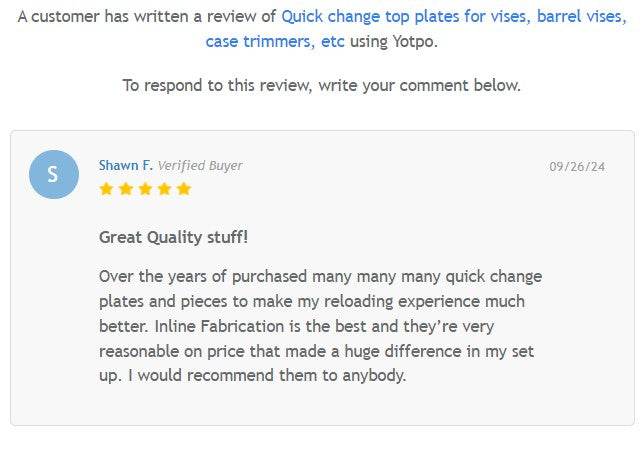Screen dimensions: 642x451
Task: Click the "Verified Buyer" label
Action: pyautogui.click(x=200, y=166)
